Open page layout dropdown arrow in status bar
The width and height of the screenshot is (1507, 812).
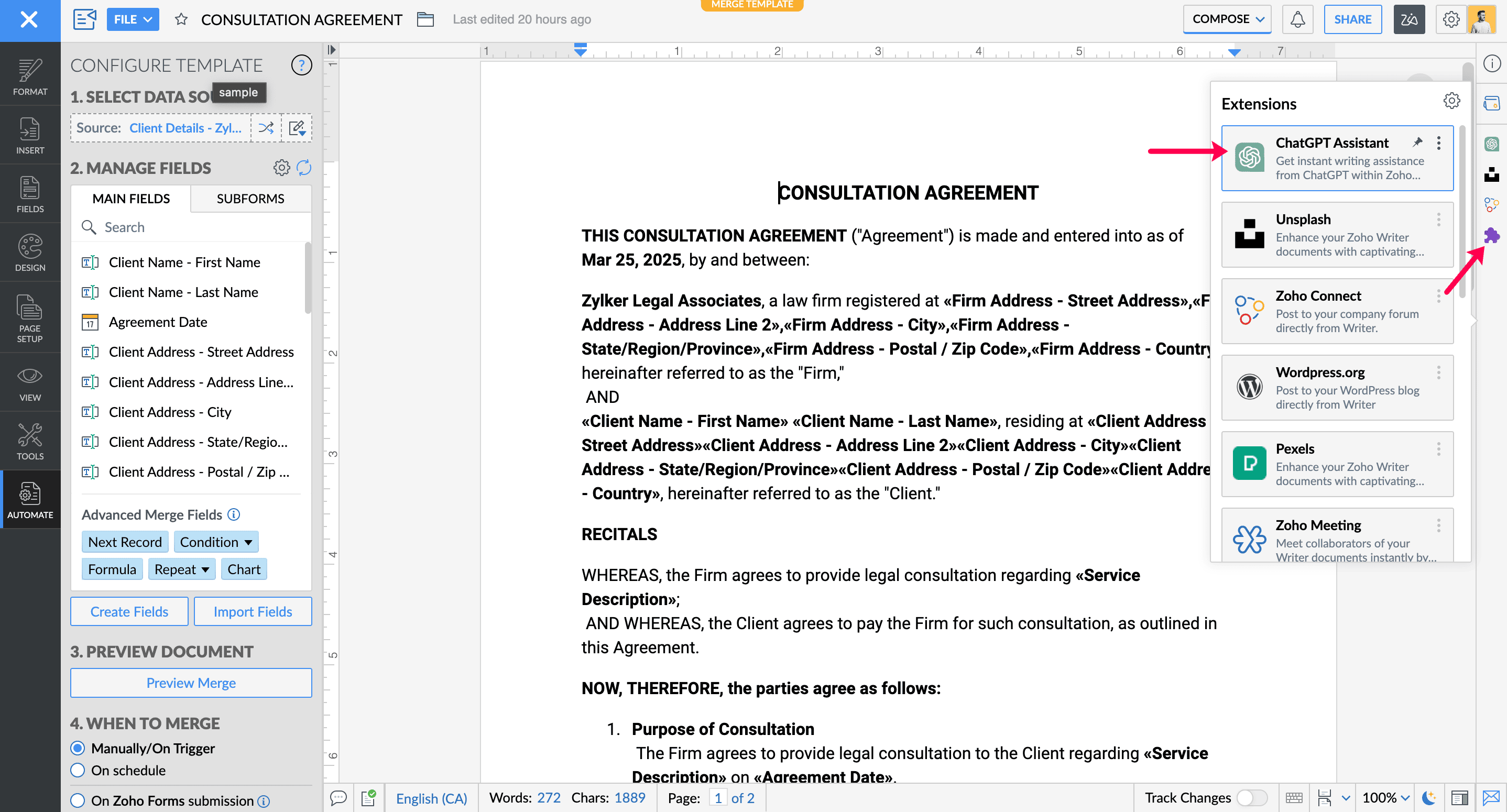click(x=1346, y=797)
